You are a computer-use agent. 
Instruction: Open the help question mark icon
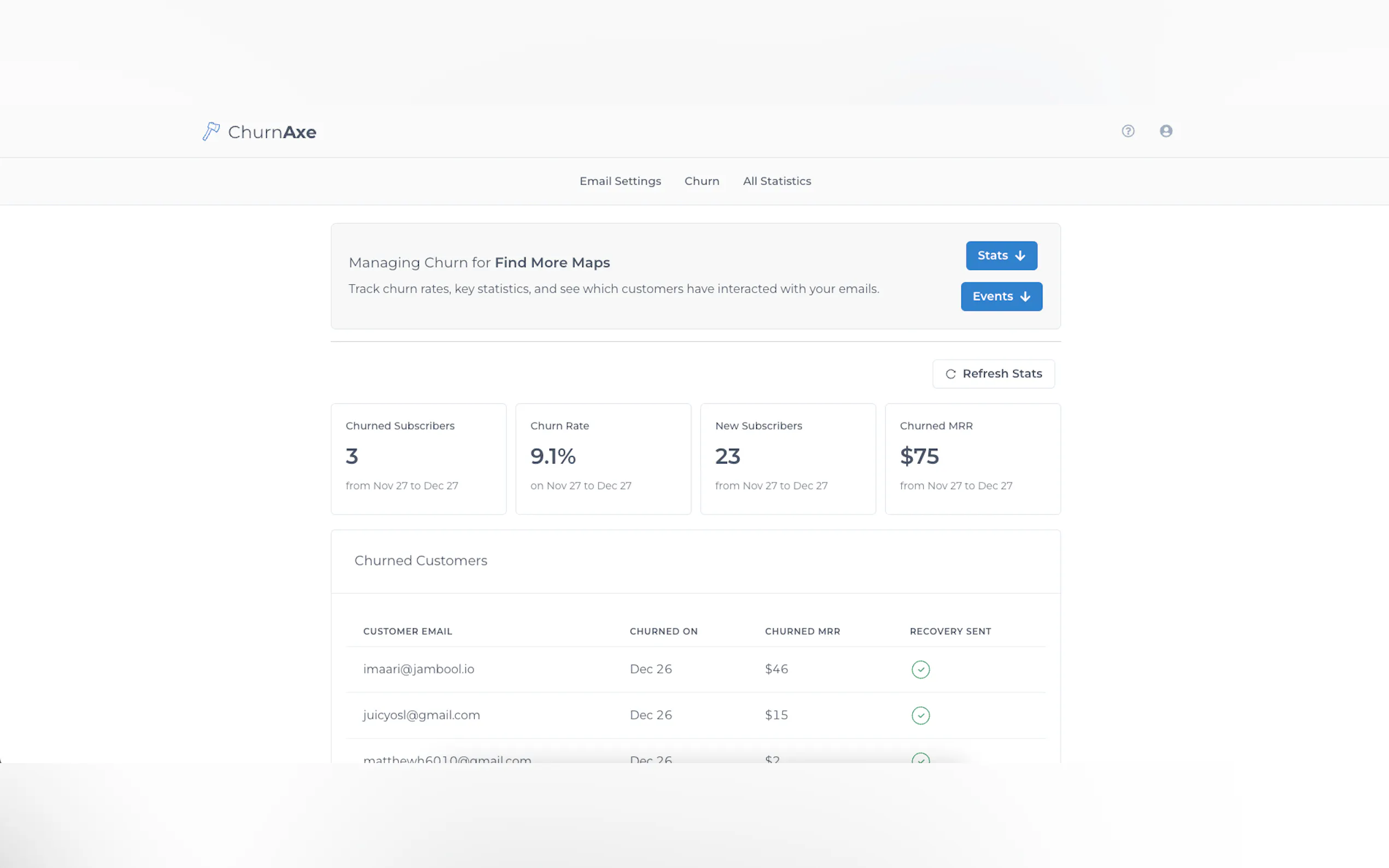coord(1128,131)
